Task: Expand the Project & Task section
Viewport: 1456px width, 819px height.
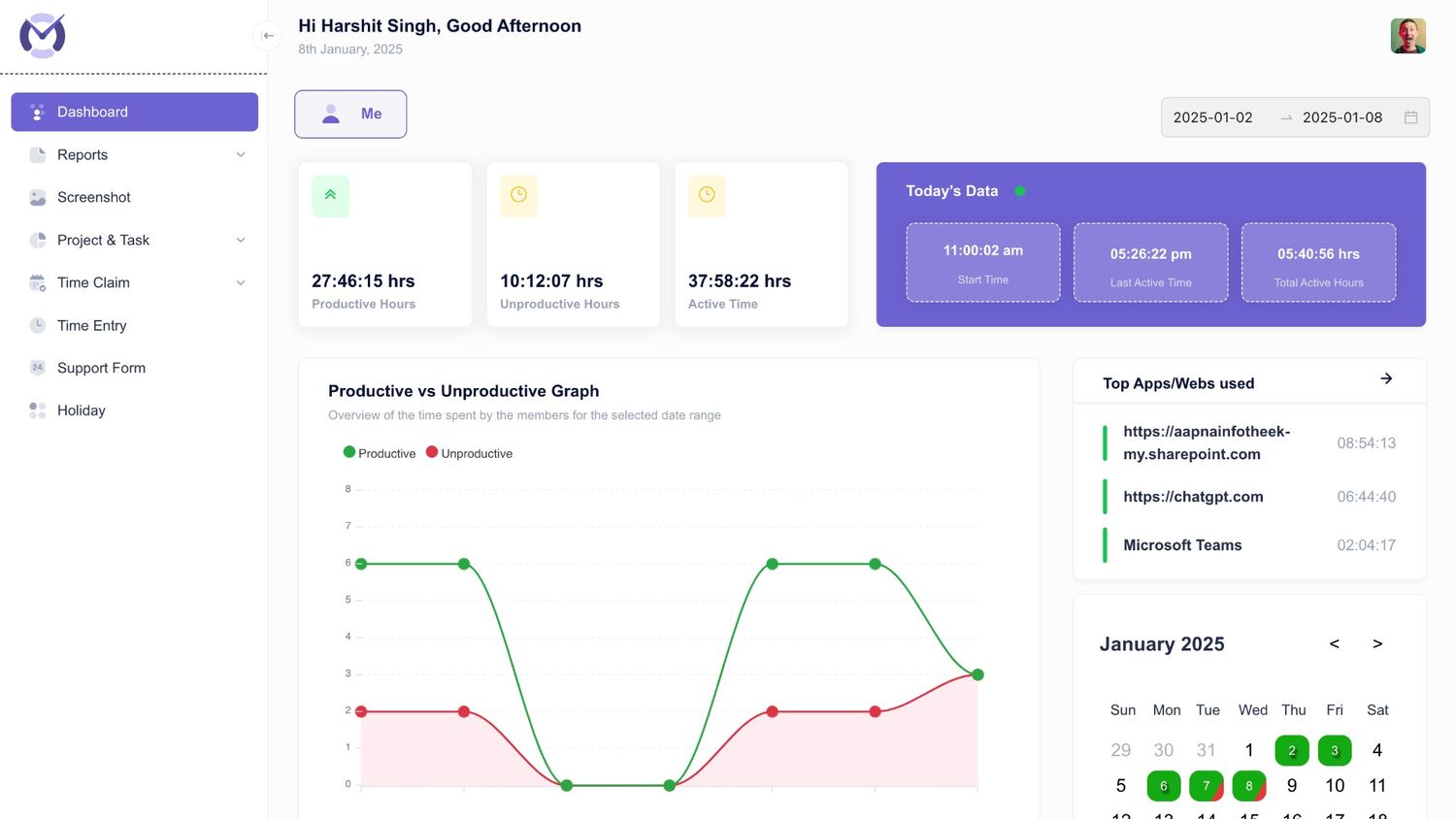Action: pyautogui.click(x=240, y=240)
